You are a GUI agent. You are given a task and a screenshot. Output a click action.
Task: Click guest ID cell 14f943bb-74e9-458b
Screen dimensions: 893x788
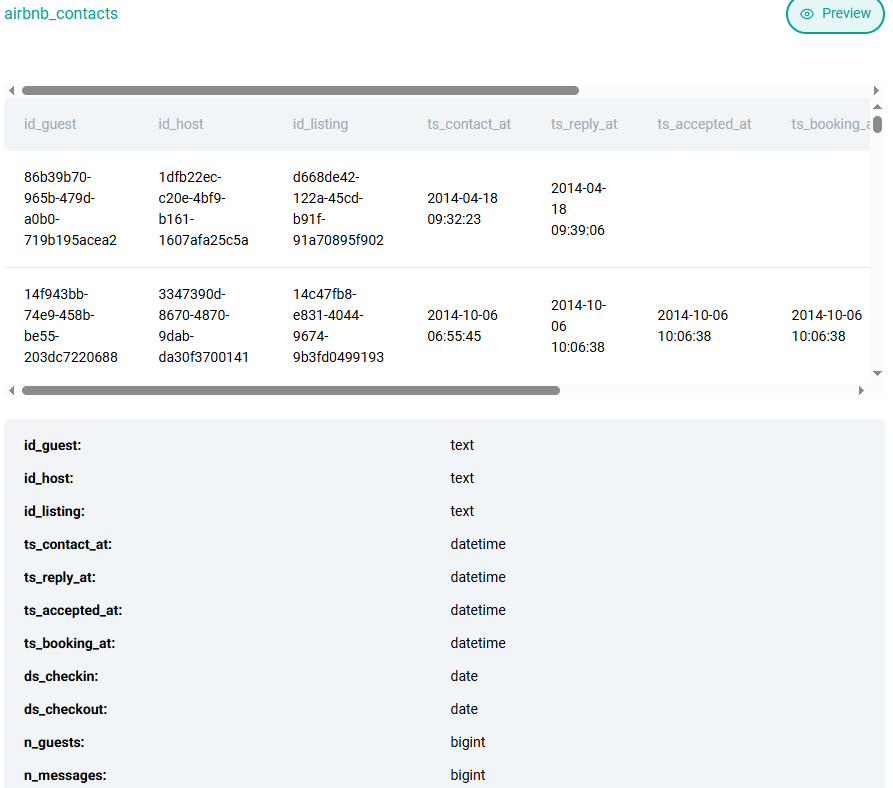[x=71, y=326]
